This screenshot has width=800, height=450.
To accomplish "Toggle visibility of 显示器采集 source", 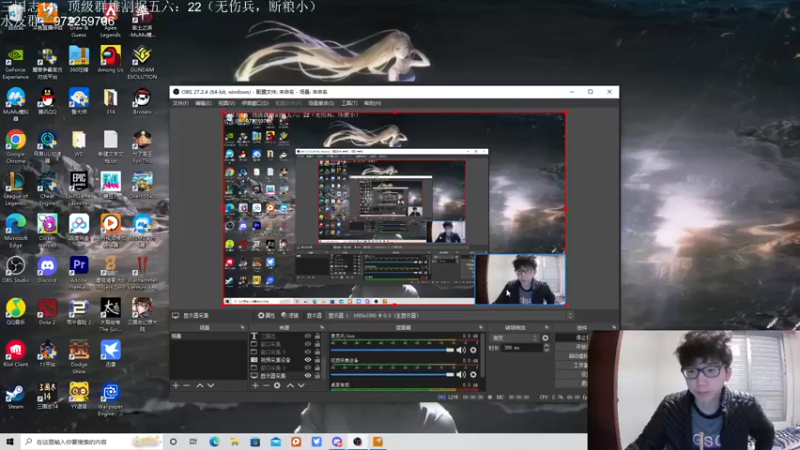I will click(x=308, y=376).
